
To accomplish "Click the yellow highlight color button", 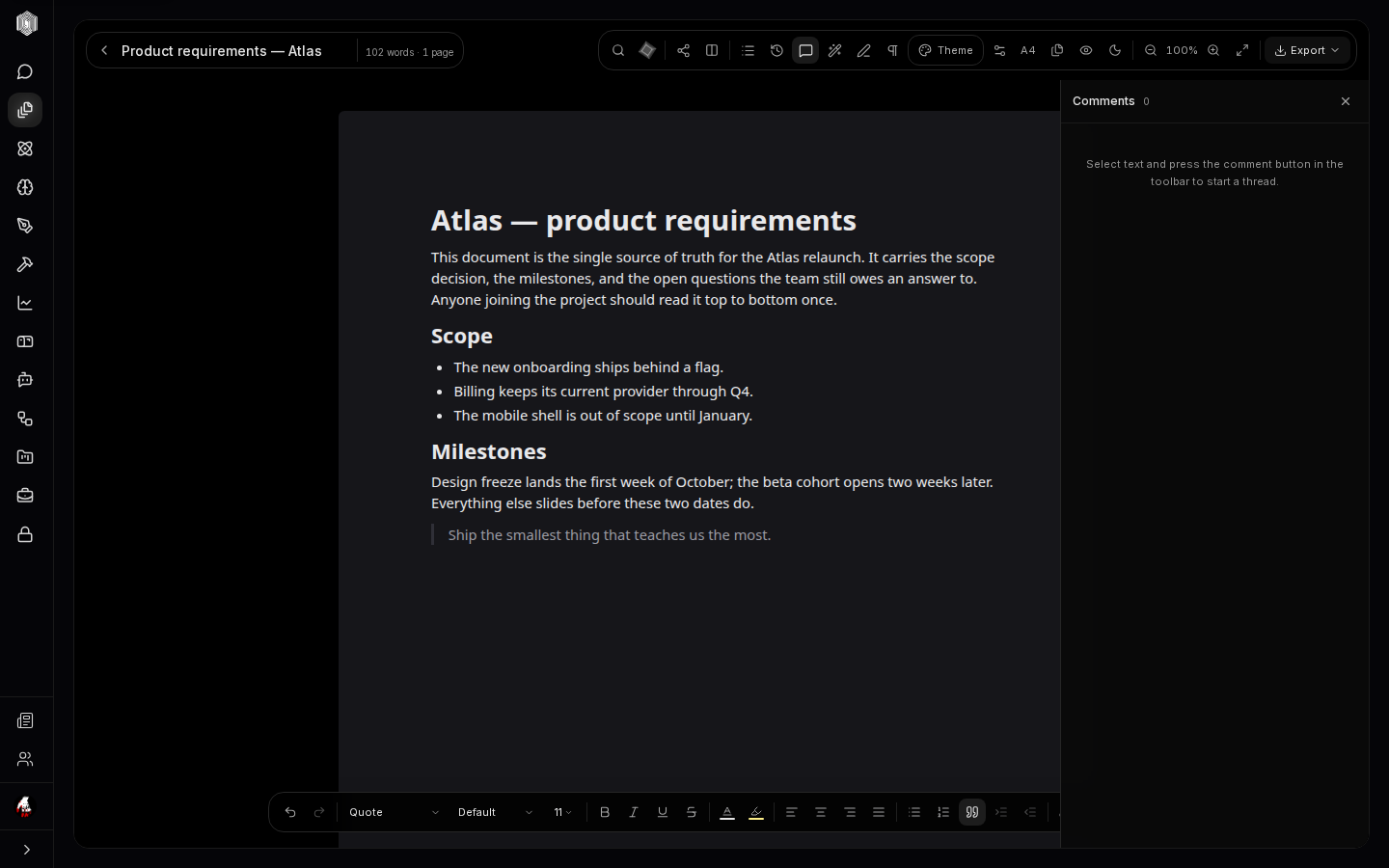I will (756, 812).
